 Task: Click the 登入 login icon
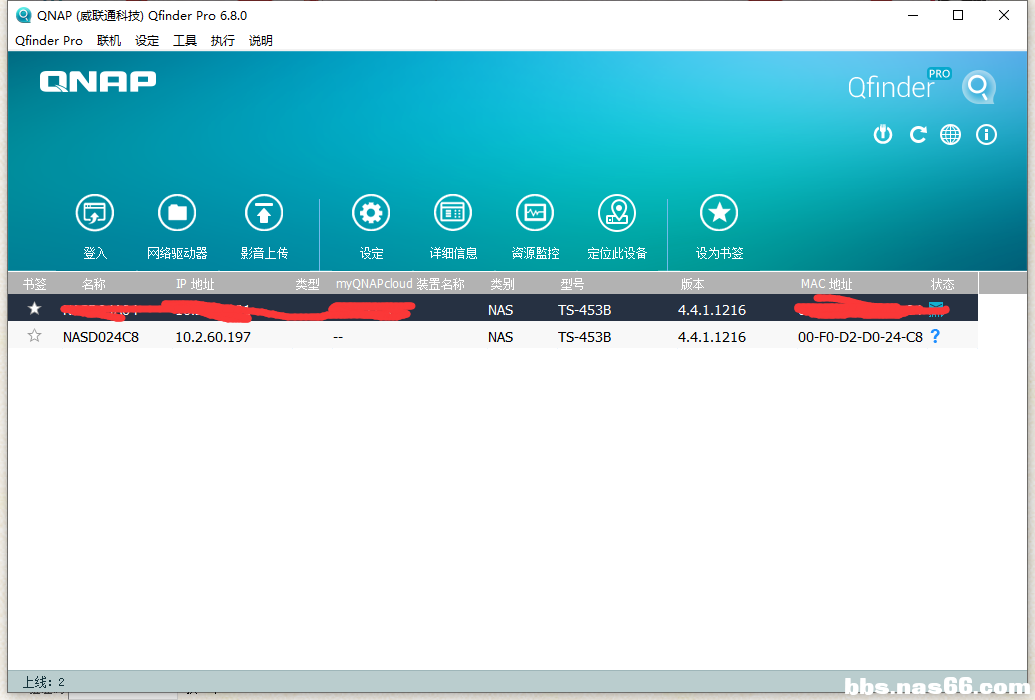(x=95, y=213)
